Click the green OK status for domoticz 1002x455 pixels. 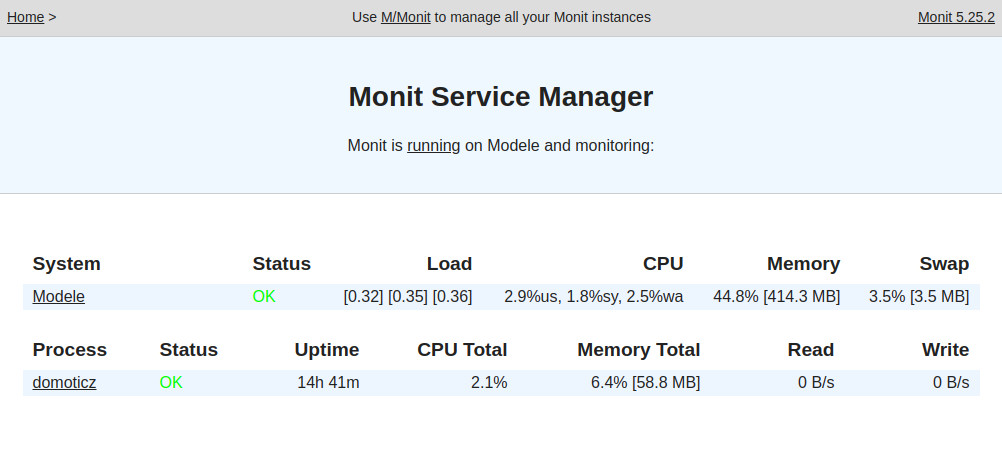pyautogui.click(x=171, y=382)
